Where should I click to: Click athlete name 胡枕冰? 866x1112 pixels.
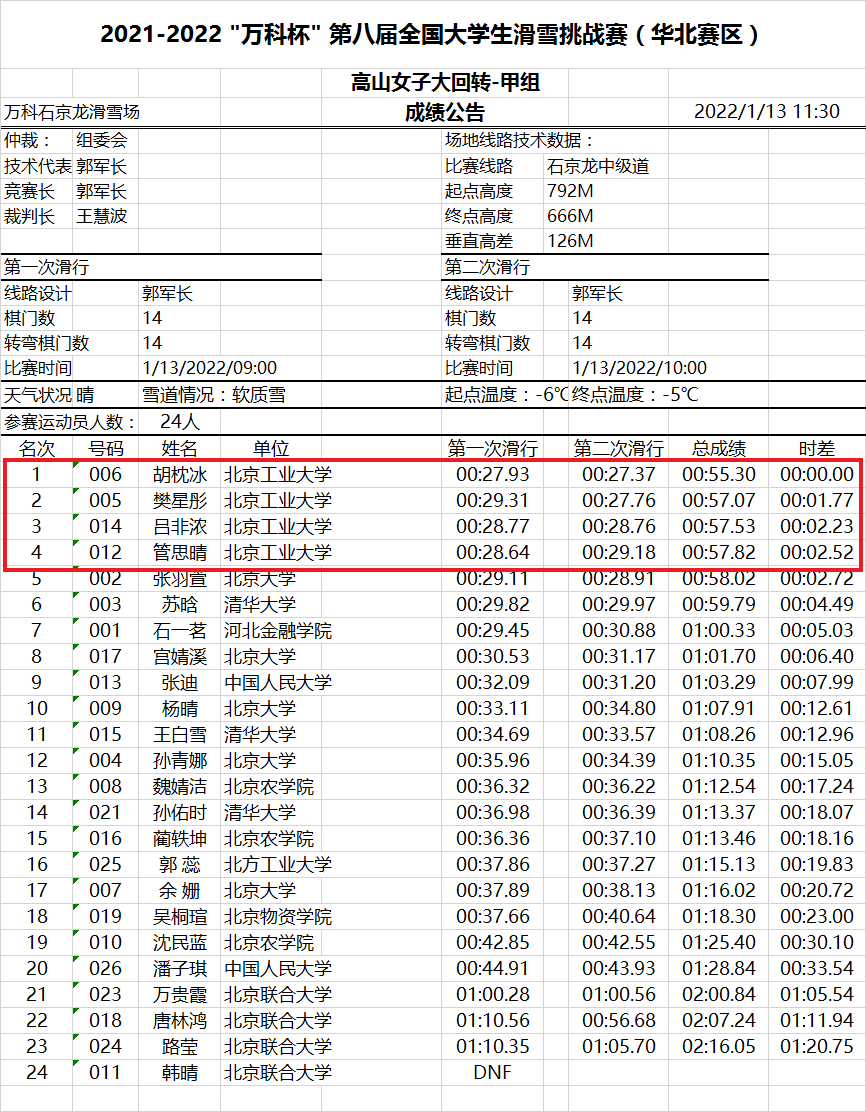point(179,474)
